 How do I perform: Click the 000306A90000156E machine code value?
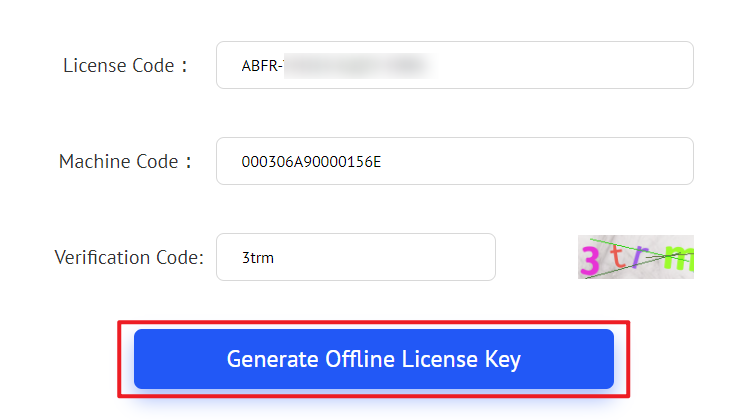(x=312, y=162)
